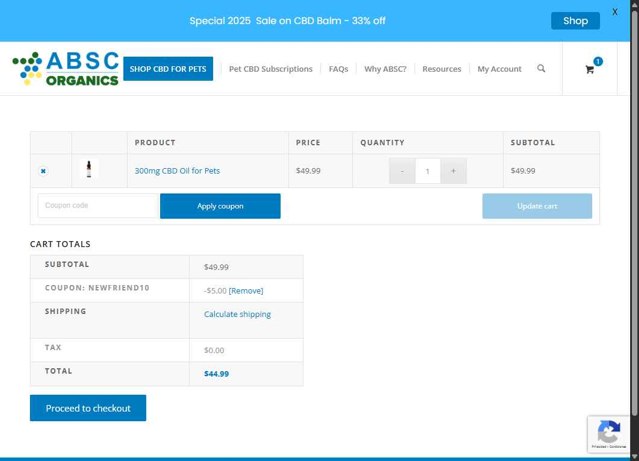Click the tax value $0.00

pyautogui.click(x=214, y=350)
